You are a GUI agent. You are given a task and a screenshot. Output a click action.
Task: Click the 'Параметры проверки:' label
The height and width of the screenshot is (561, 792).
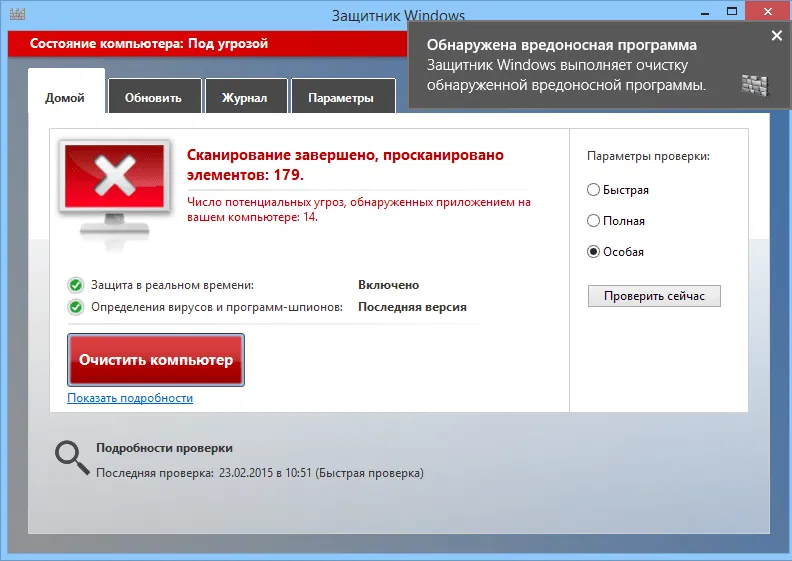(x=648, y=157)
